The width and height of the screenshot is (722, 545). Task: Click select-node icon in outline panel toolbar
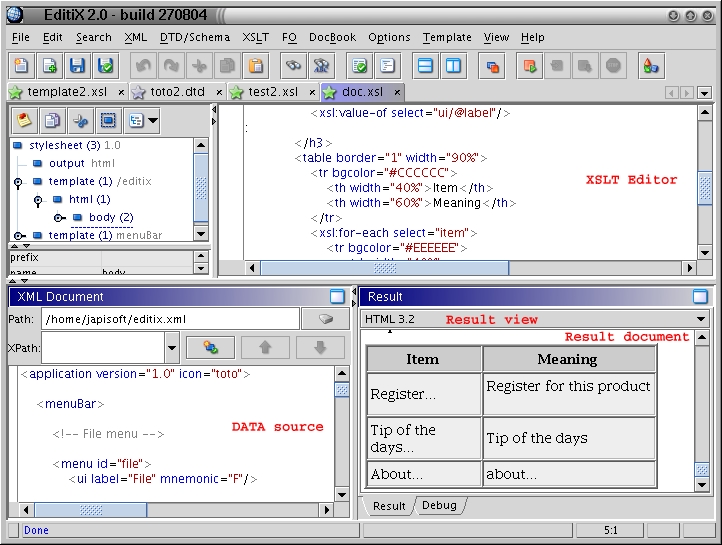pyautogui.click(x=109, y=121)
